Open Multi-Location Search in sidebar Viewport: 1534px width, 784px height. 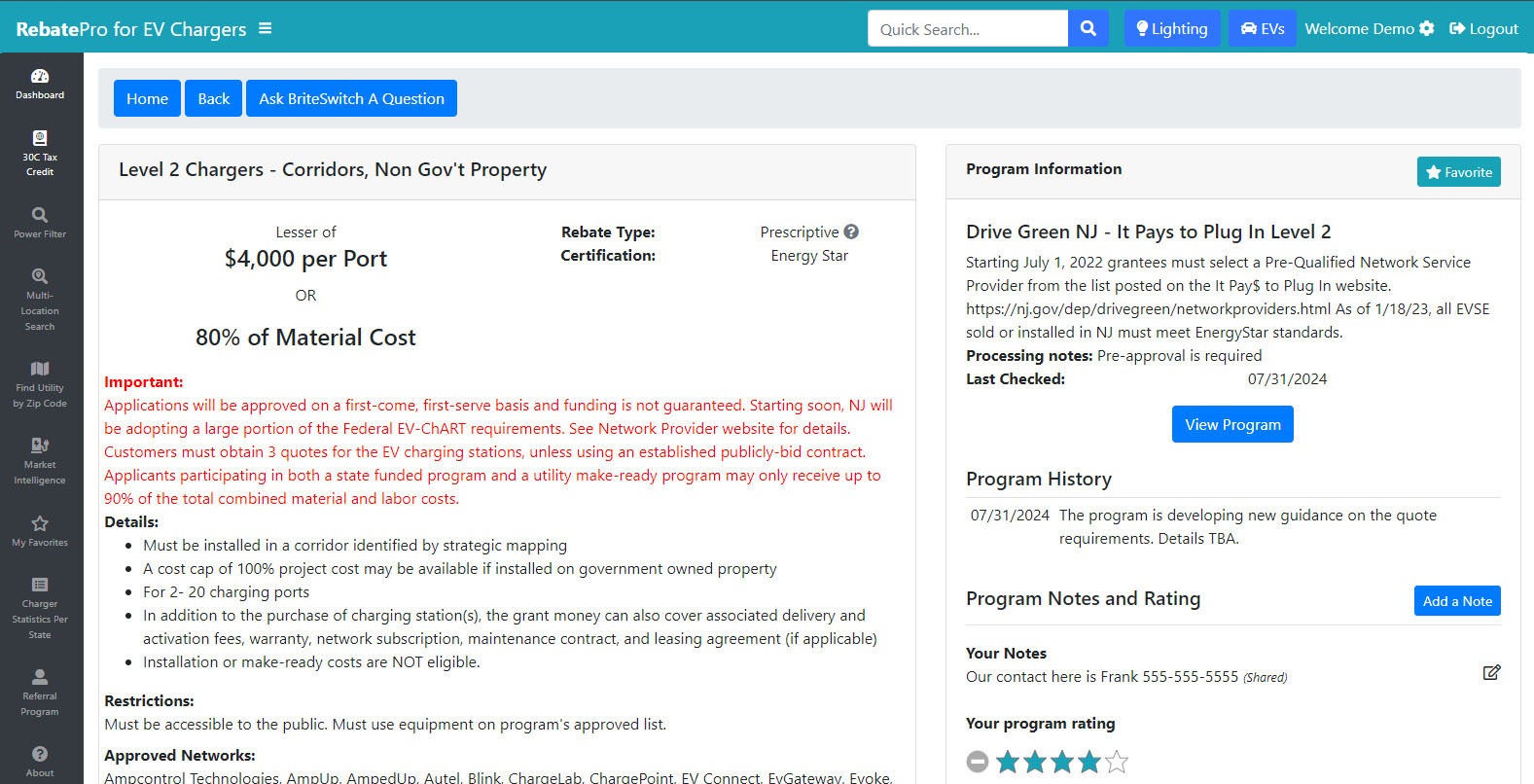pyautogui.click(x=40, y=301)
